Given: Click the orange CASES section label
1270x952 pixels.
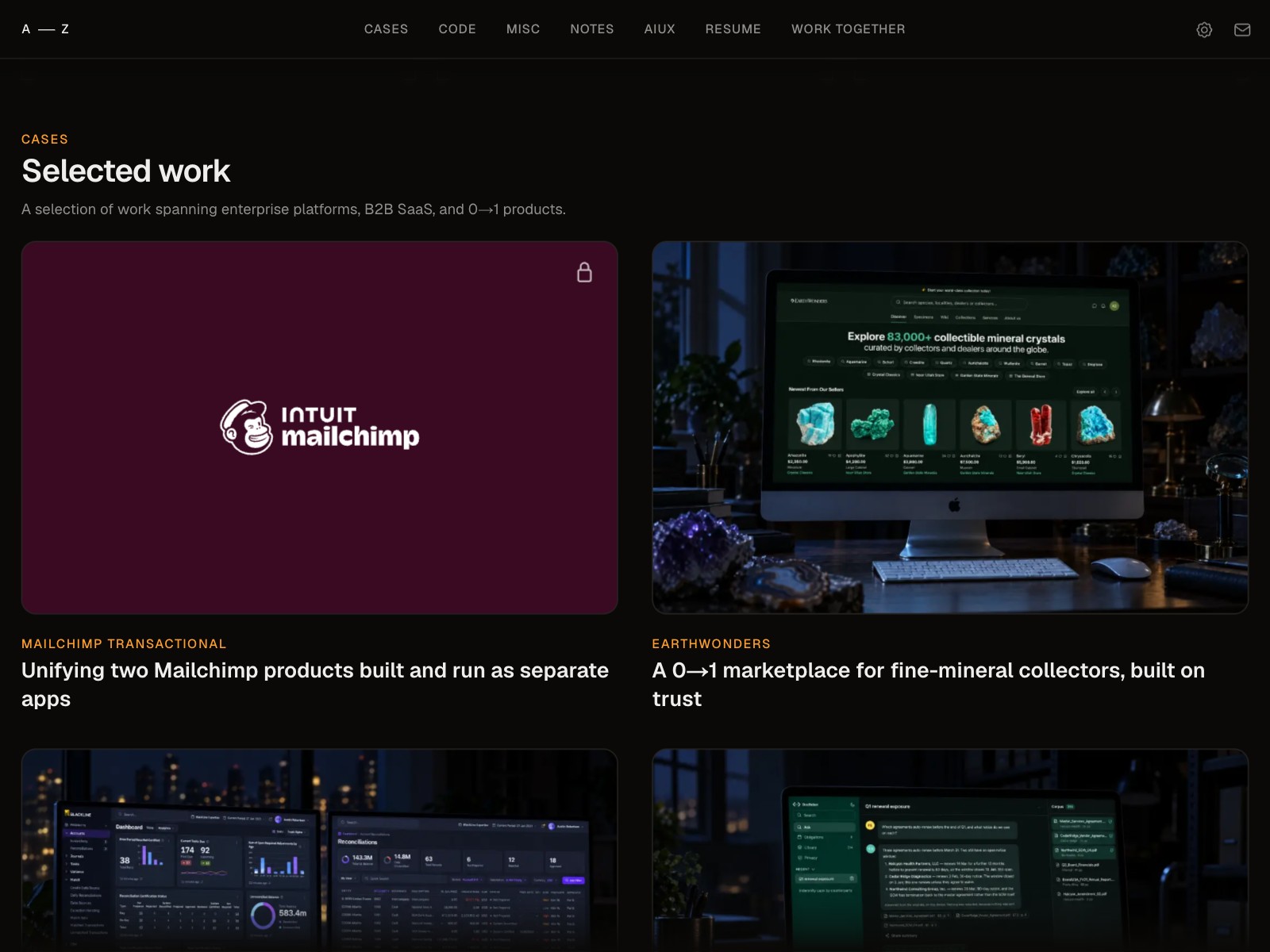Looking at the screenshot, I should pyautogui.click(x=44, y=139).
